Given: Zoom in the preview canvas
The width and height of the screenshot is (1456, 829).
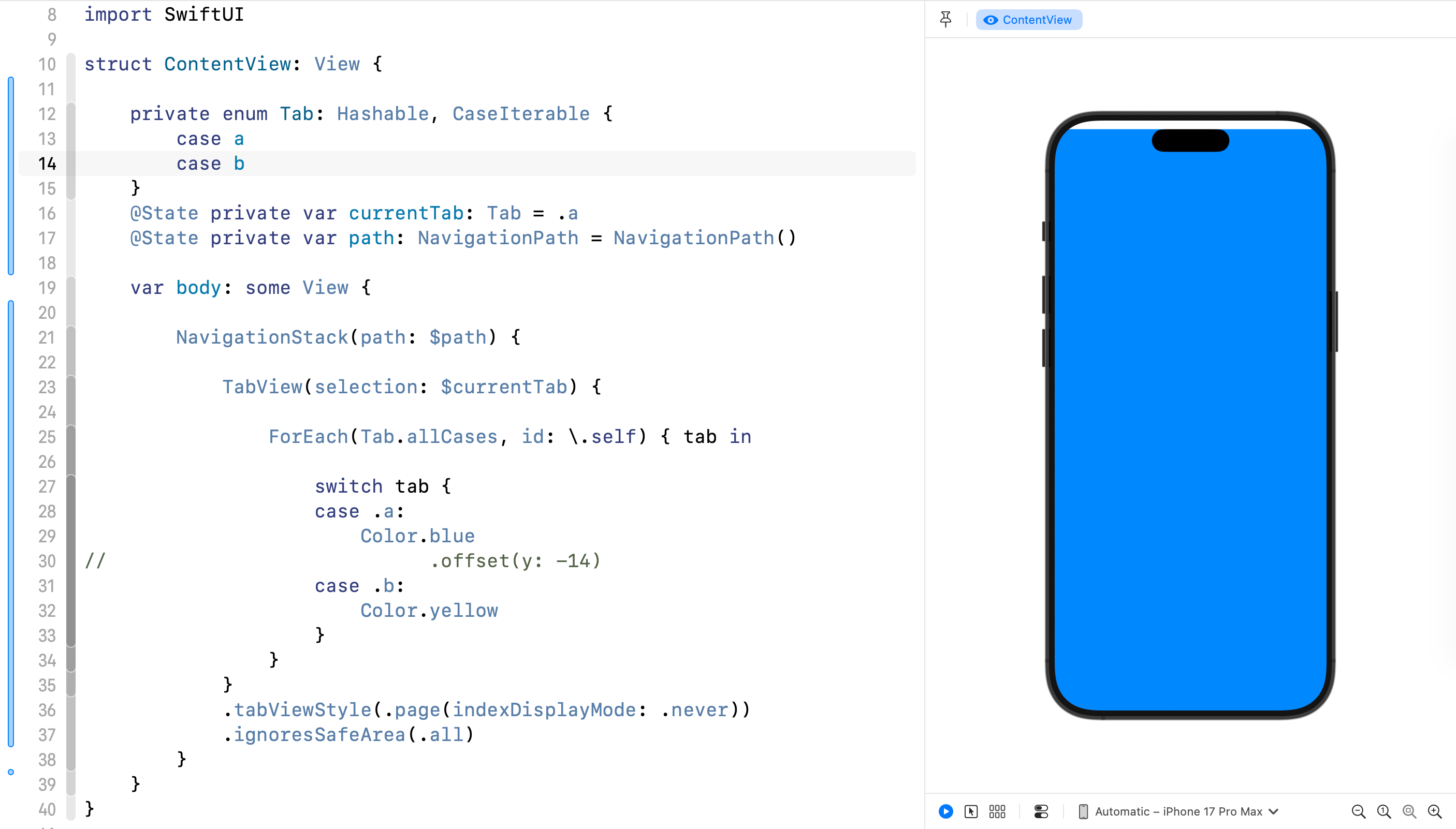Looking at the screenshot, I should [1435, 811].
